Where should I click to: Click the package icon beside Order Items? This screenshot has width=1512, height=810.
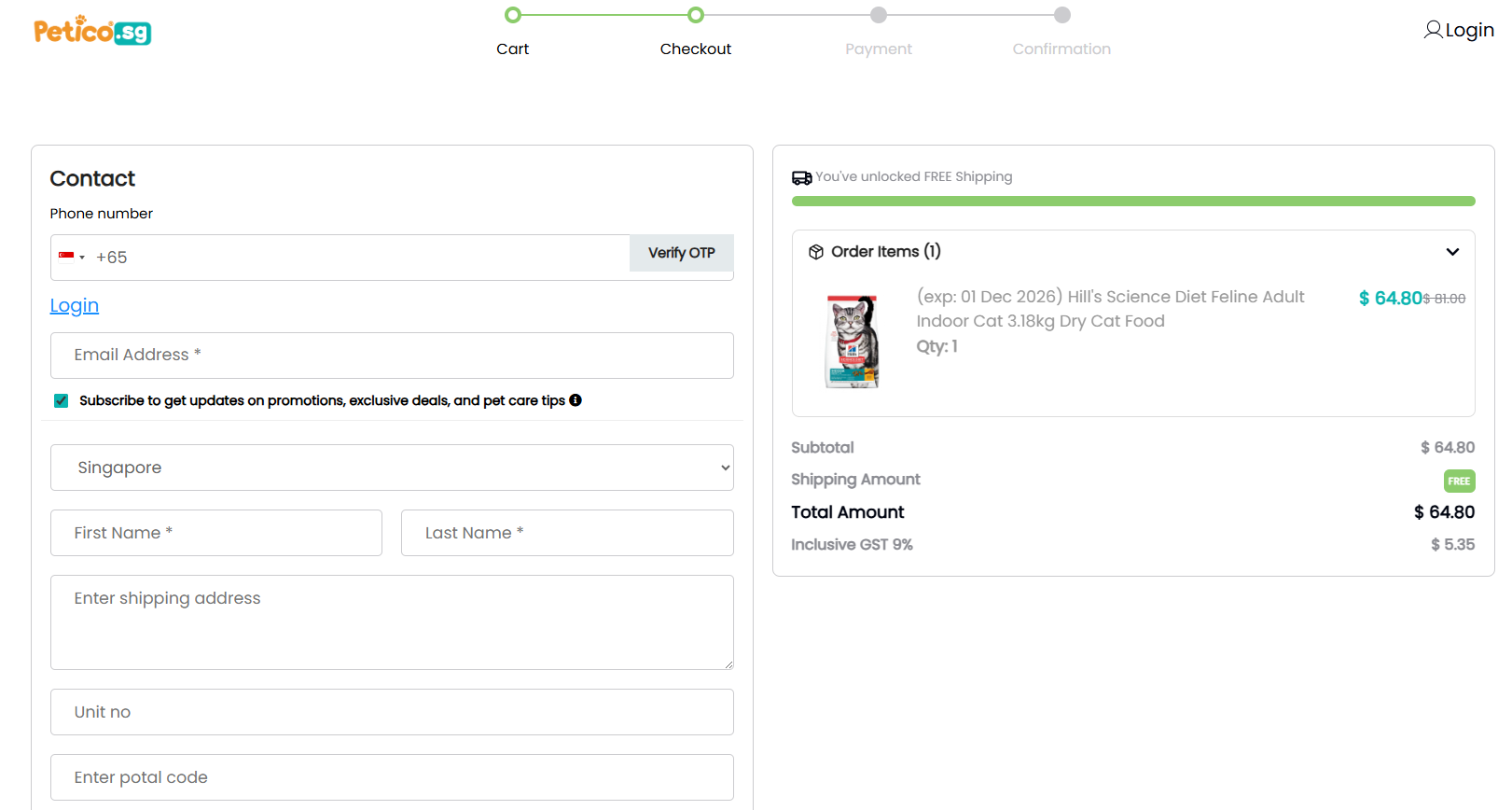[816, 251]
